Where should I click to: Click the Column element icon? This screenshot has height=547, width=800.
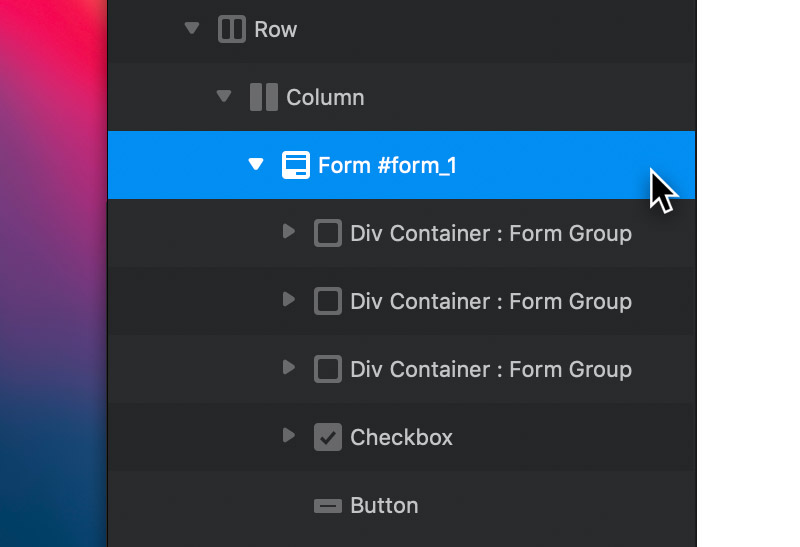click(x=264, y=97)
